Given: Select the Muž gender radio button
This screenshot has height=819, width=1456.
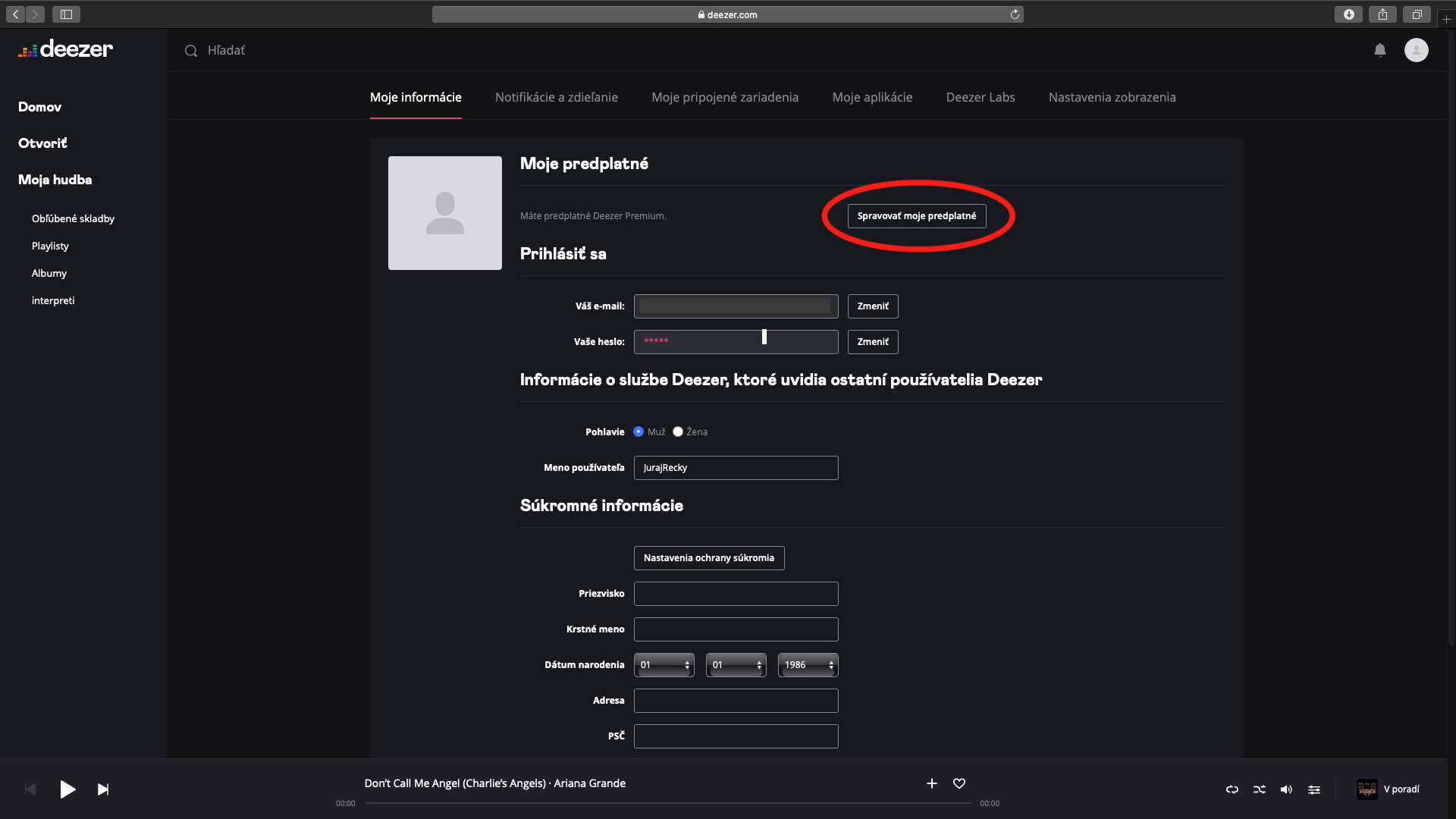Looking at the screenshot, I should [x=639, y=431].
